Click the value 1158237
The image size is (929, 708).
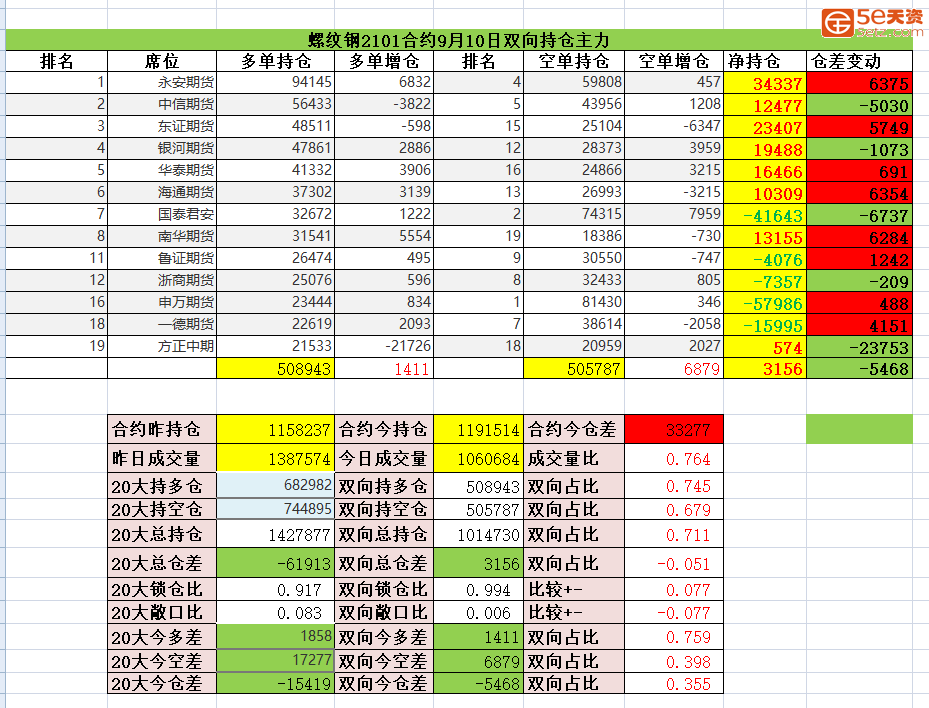276,429
